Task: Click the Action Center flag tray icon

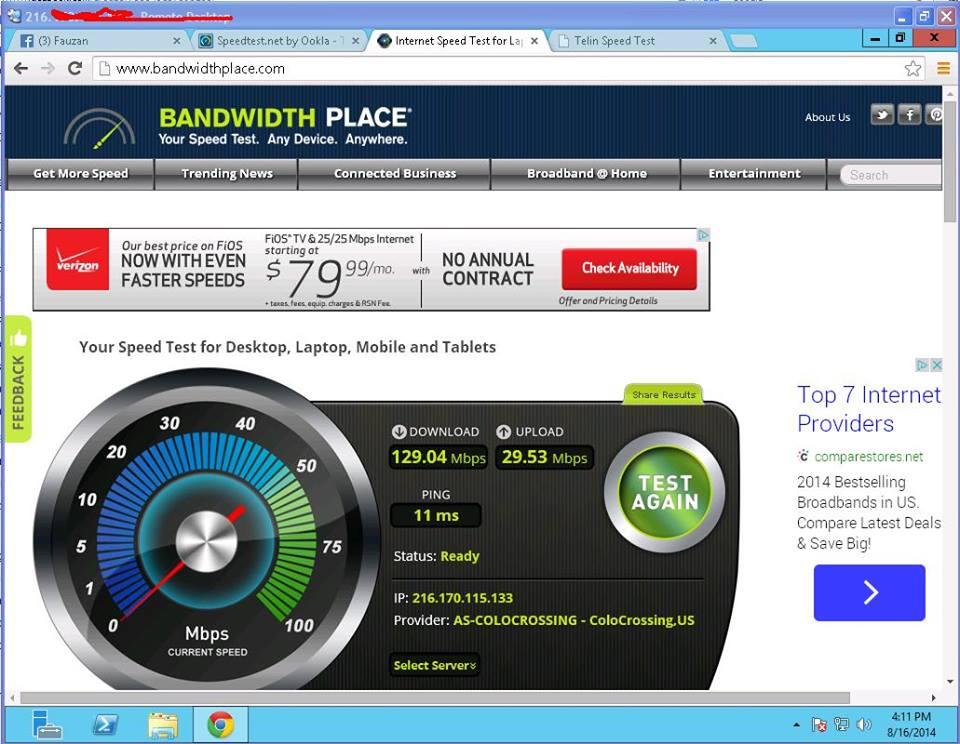Action: [x=819, y=725]
